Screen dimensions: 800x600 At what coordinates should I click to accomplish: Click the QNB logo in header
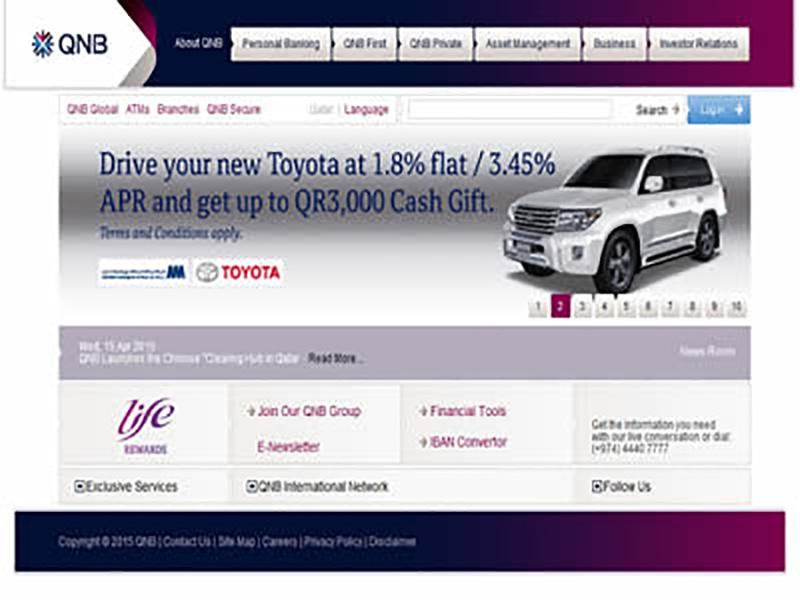(70, 44)
